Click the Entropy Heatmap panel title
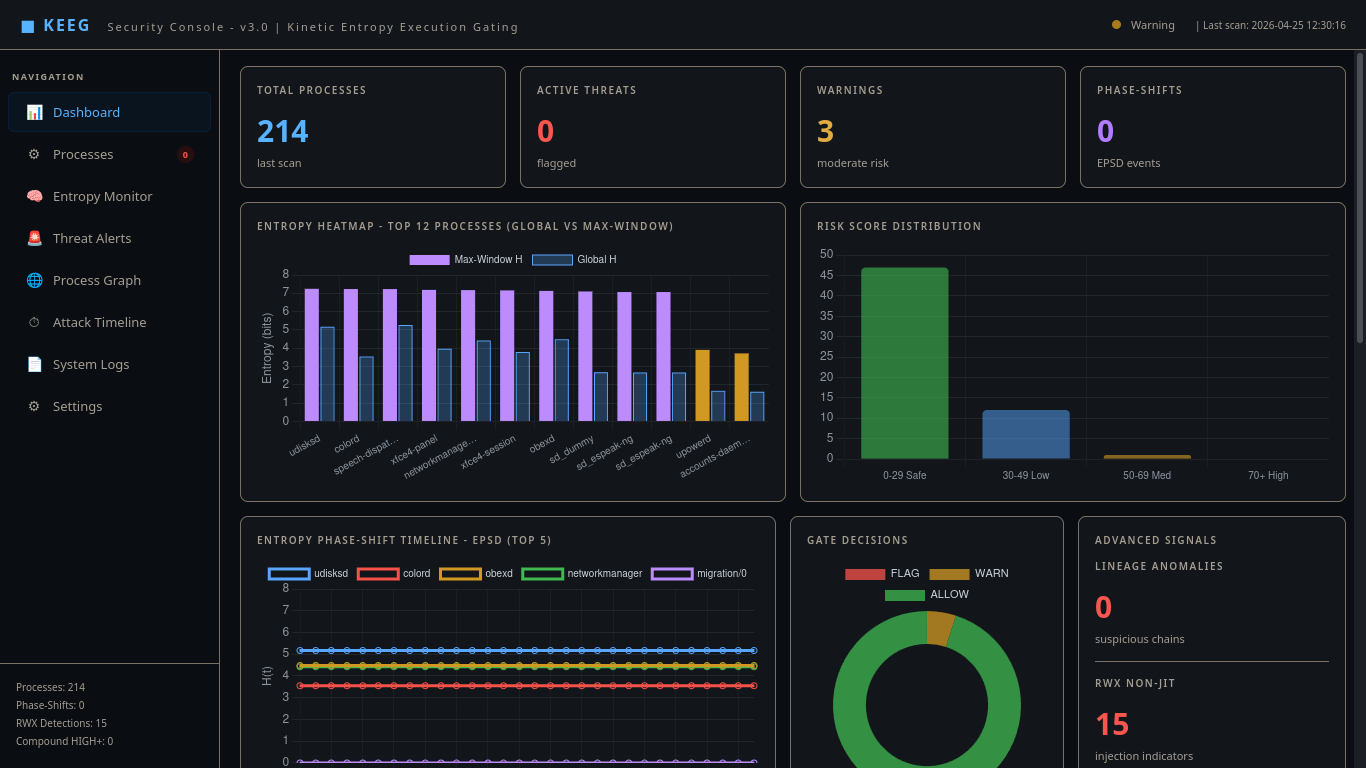Viewport: 1366px width, 768px height. pyautogui.click(x=465, y=226)
